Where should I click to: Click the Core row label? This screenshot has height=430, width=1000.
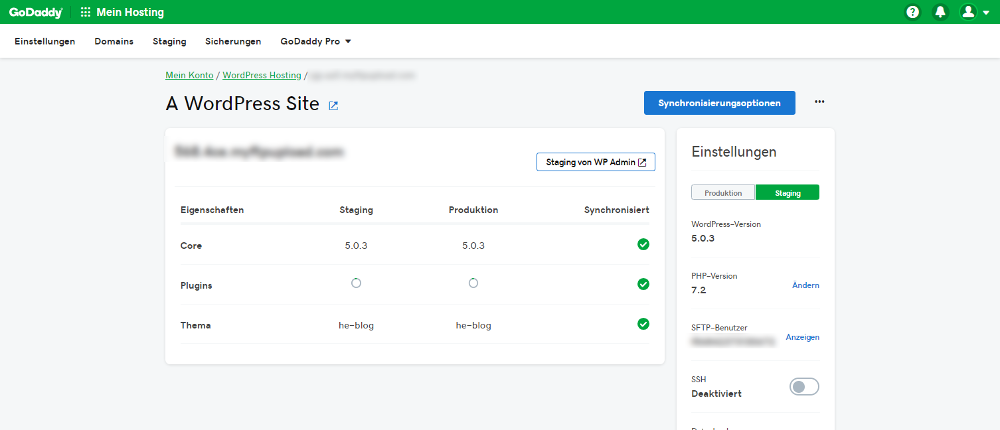191,246
